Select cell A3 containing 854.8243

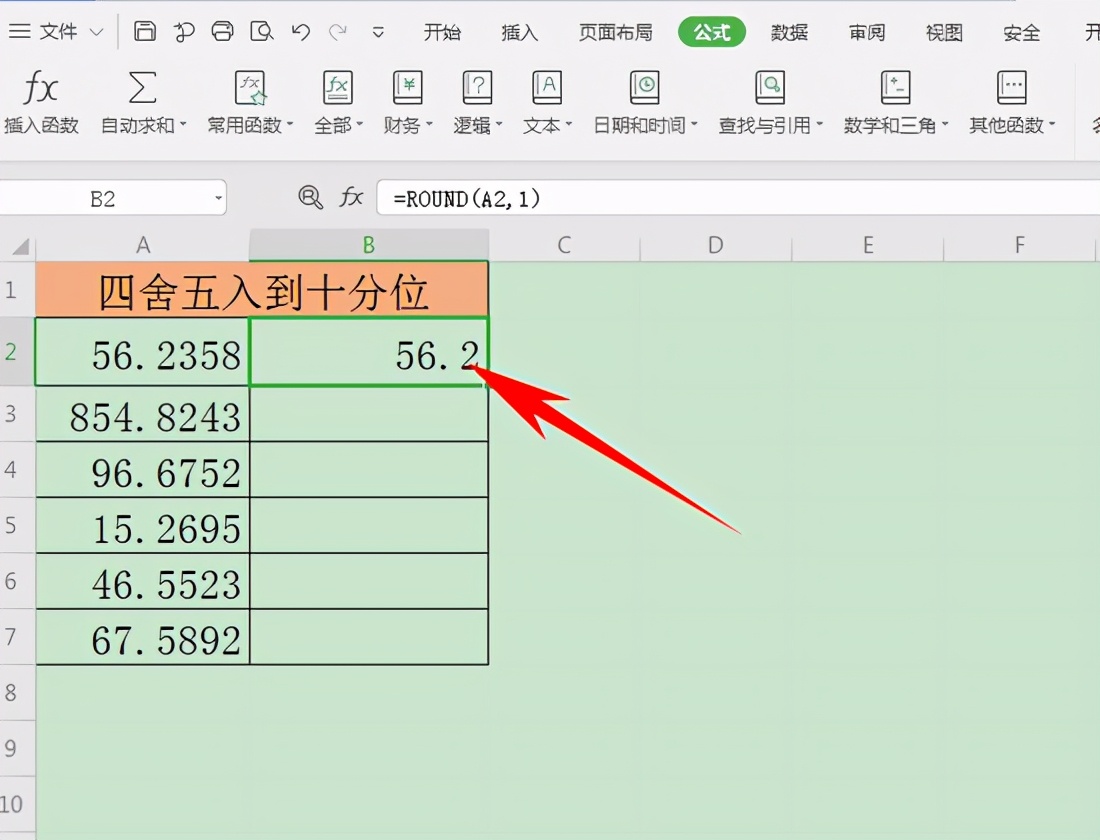point(143,415)
